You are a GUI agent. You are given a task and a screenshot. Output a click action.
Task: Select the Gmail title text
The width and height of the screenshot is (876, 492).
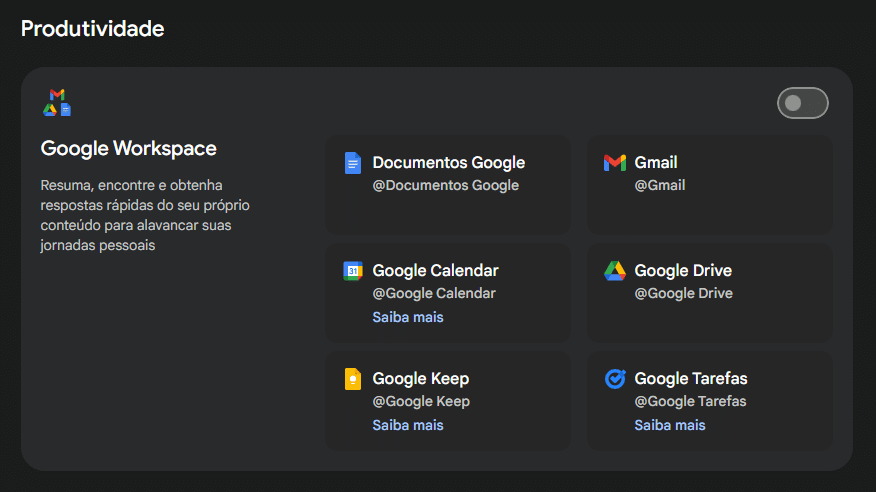pos(656,163)
